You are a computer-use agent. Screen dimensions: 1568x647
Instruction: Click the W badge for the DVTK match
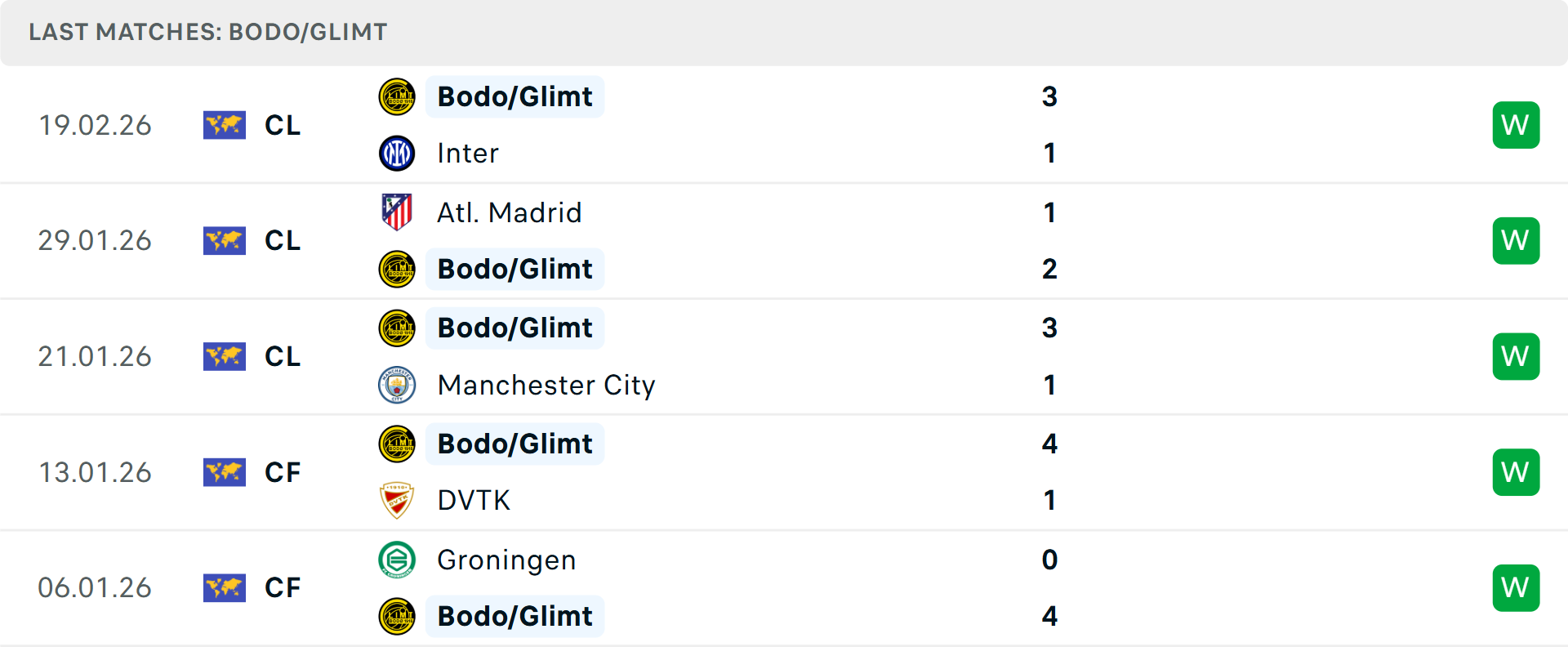click(1516, 472)
